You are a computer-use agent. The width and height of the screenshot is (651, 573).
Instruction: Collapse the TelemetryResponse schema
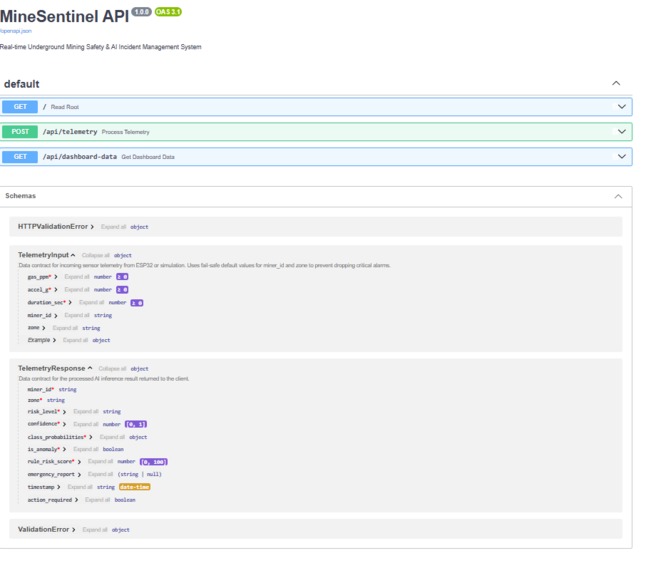coord(90,368)
